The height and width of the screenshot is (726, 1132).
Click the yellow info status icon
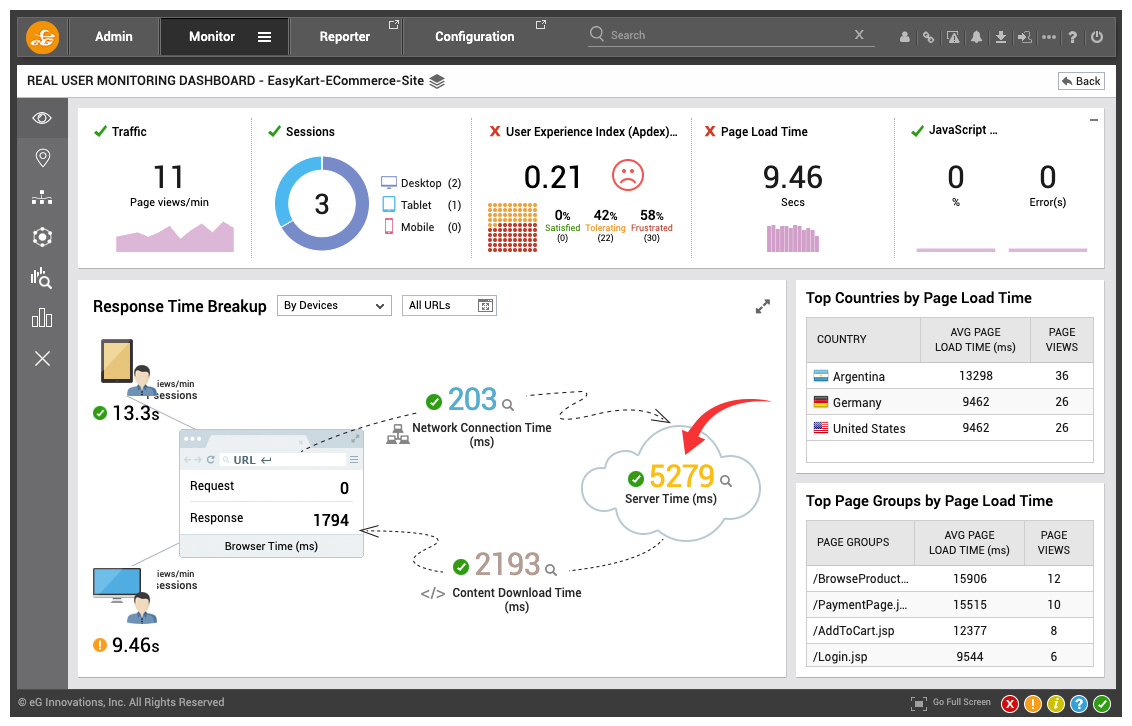[x=1056, y=704]
